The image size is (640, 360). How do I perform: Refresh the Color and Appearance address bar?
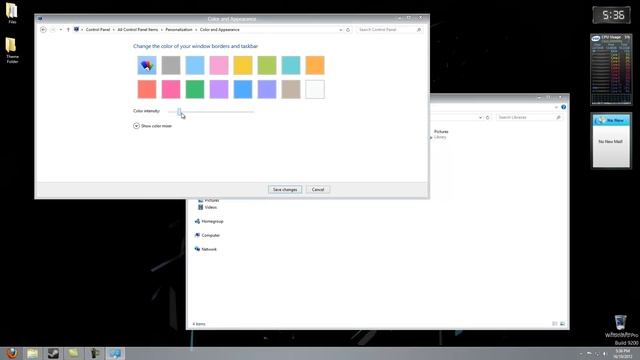(x=348, y=30)
